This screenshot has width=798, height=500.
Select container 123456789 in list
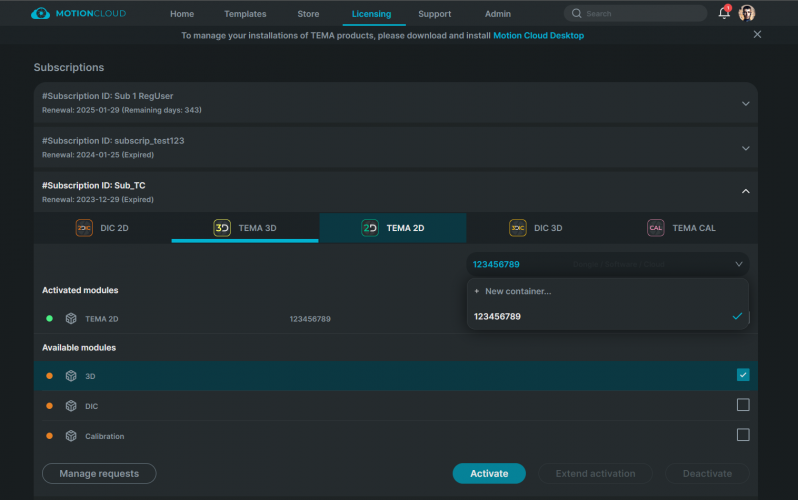click(608, 316)
